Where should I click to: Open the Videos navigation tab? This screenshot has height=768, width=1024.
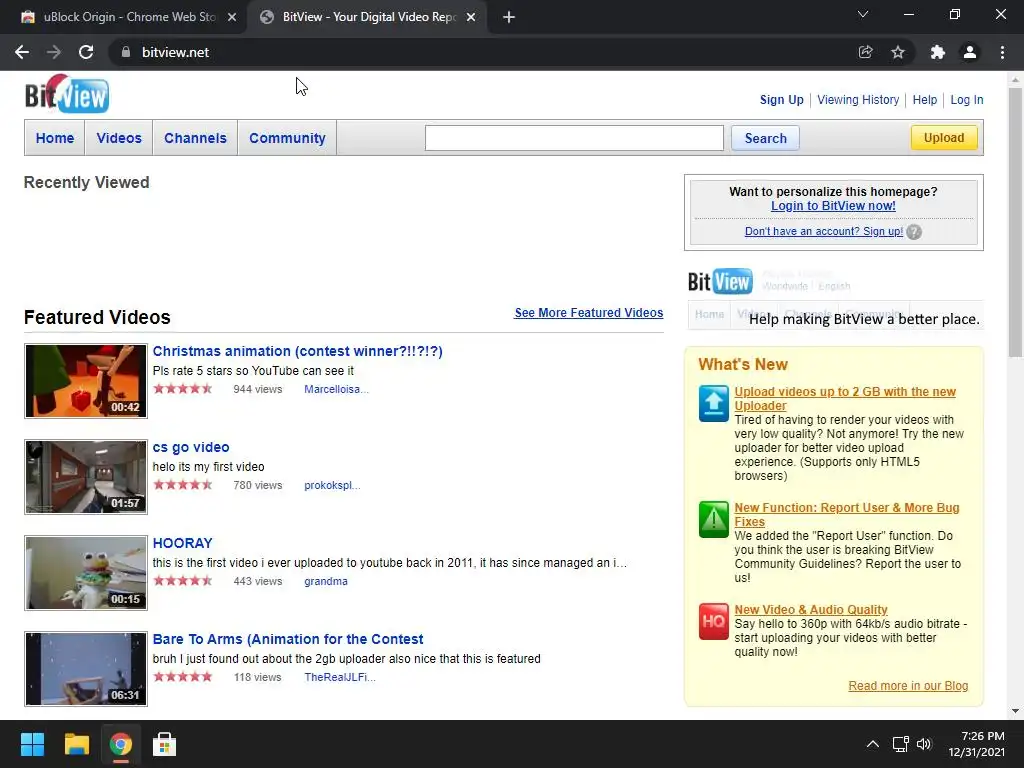coord(119,138)
